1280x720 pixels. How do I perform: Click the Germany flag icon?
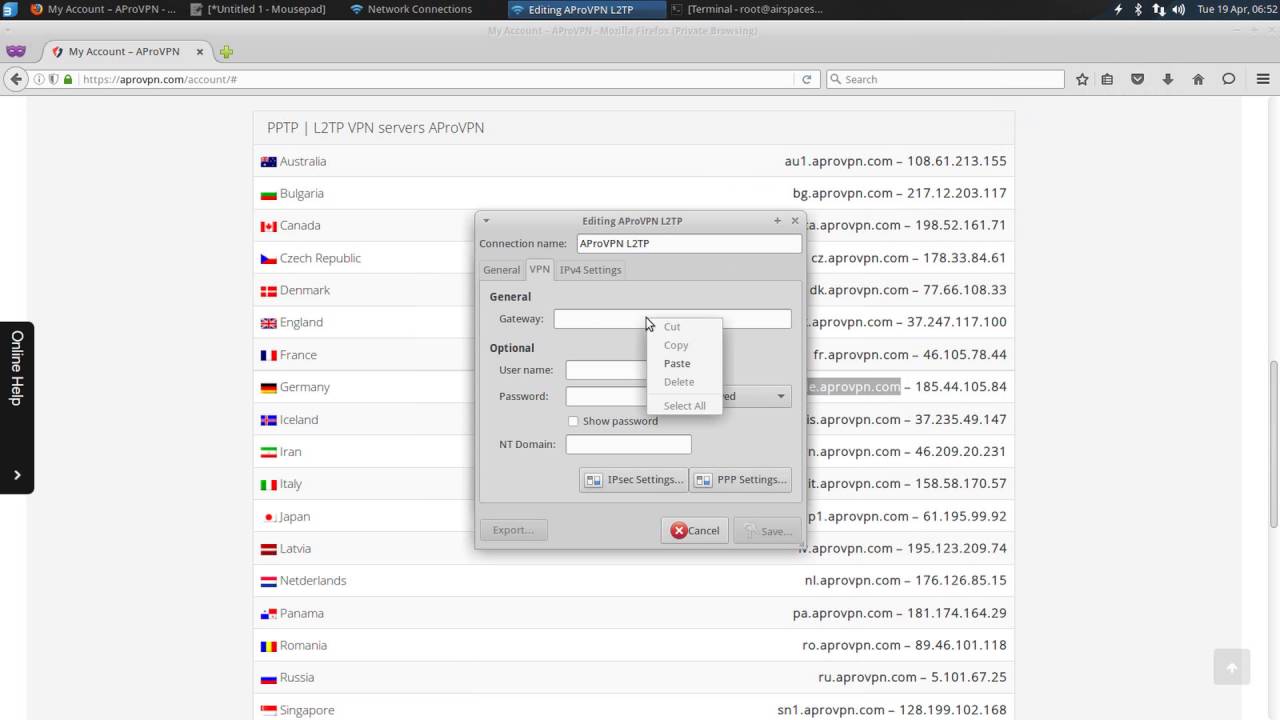pyautogui.click(x=268, y=387)
